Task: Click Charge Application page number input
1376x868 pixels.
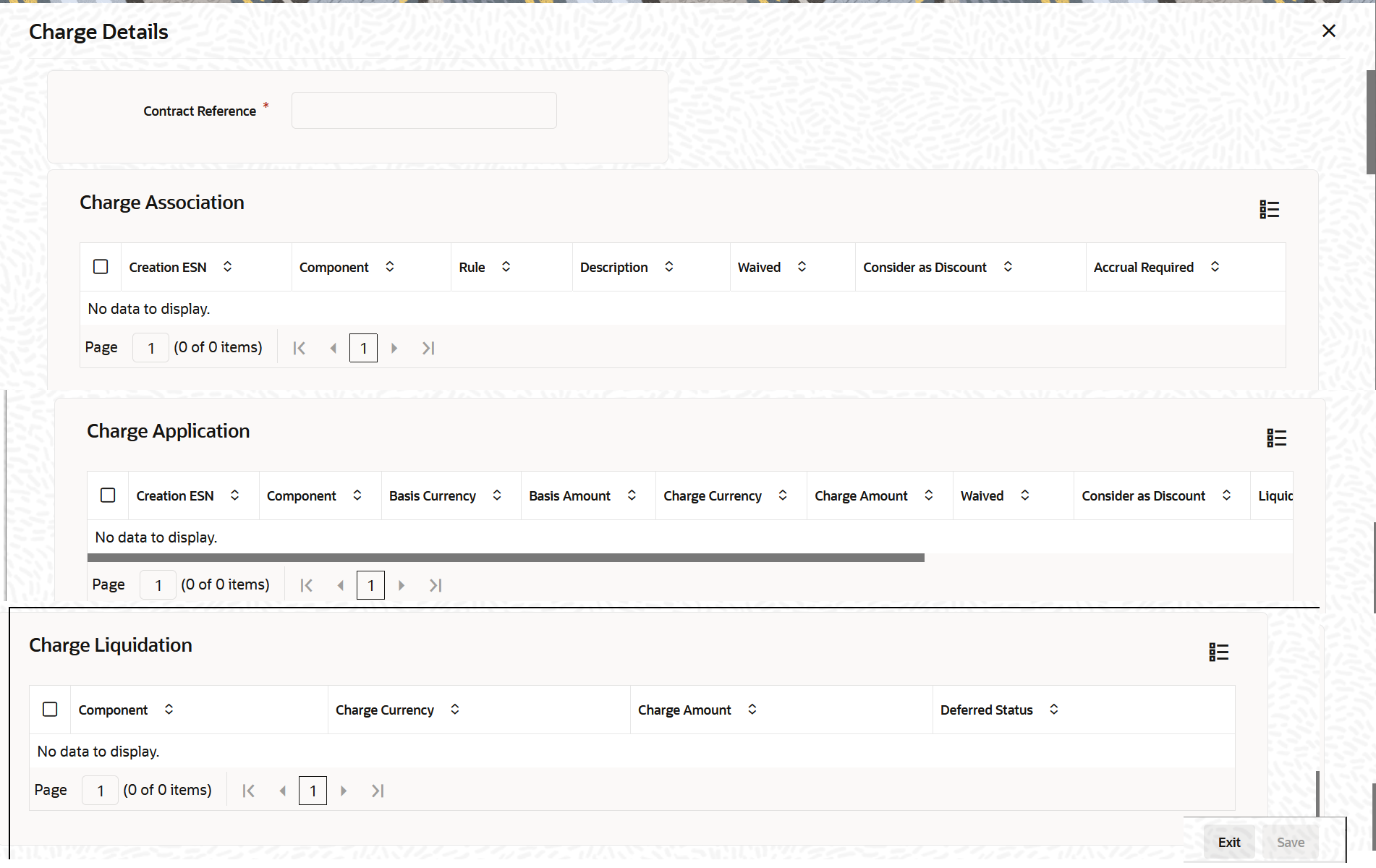Action: click(158, 585)
